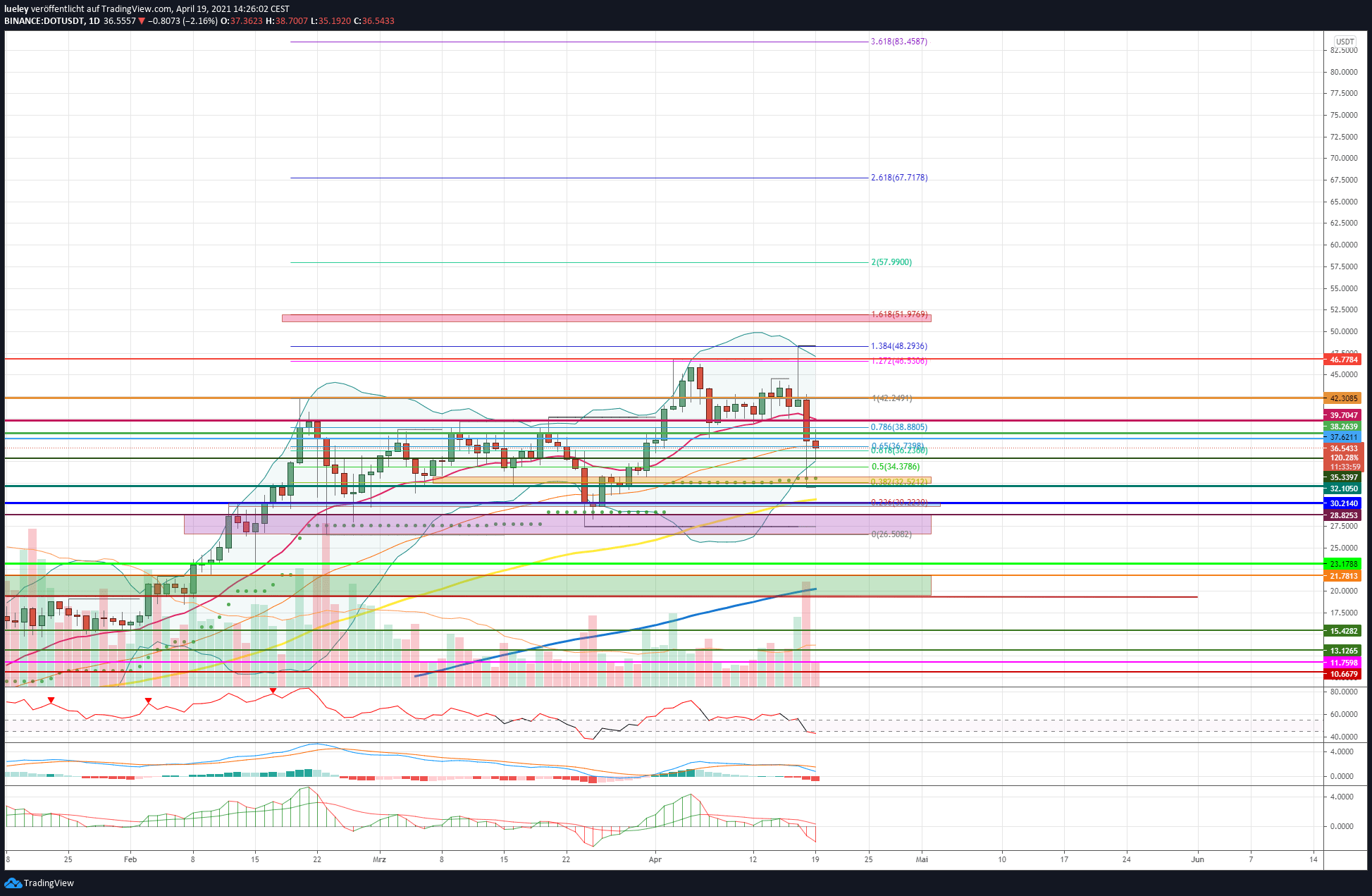The width and height of the screenshot is (1372, 896).
Task: Select the orange 21.7813 price tag
Action: [1344, 576]
